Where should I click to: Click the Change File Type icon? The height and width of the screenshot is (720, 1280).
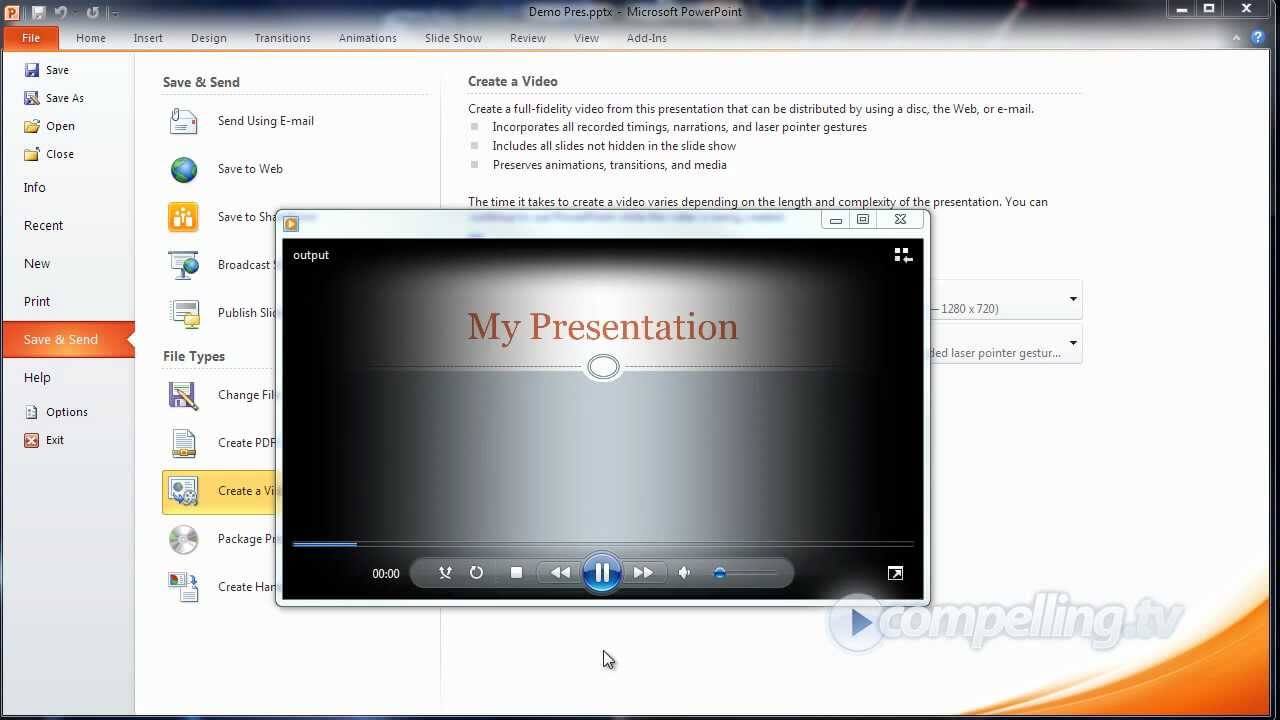(184, 395)
